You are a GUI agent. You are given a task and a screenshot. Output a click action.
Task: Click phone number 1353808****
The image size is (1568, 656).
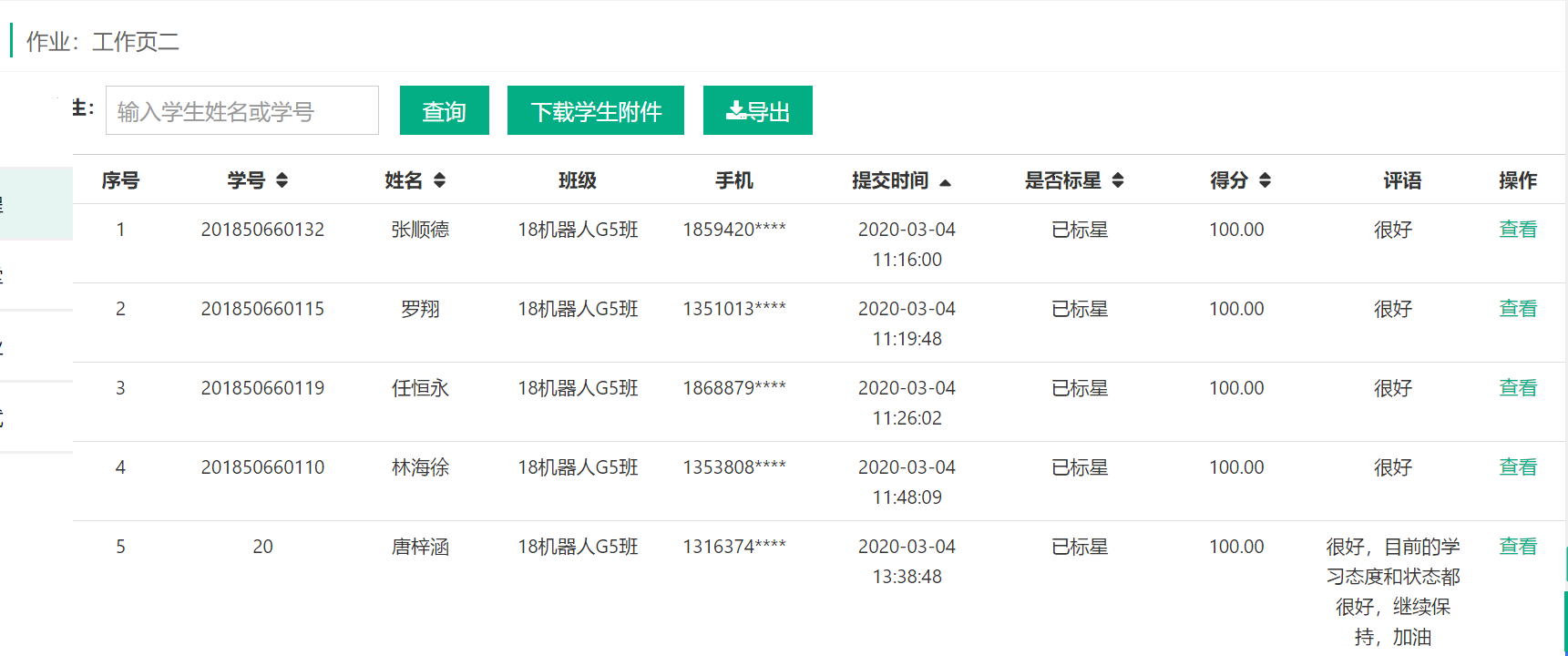click(x=734, y=467)
